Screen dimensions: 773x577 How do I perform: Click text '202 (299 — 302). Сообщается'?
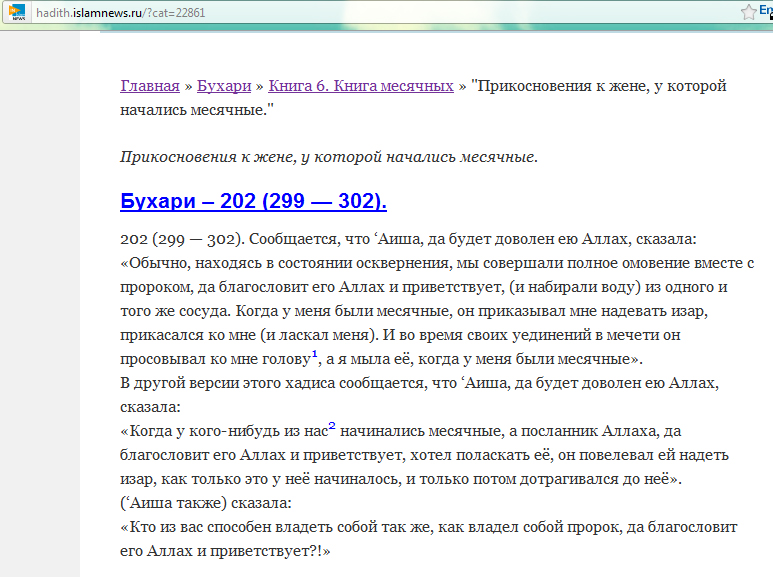(x=230, y=239)
